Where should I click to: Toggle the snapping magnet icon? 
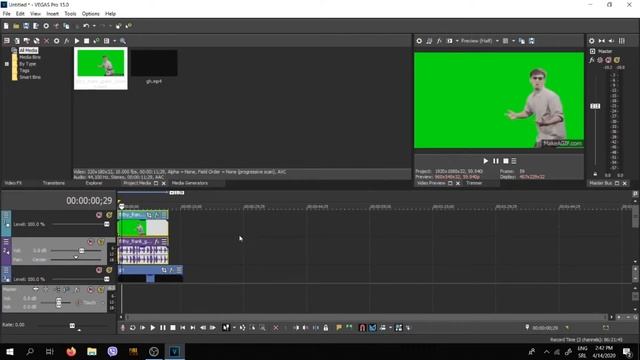point(362,328)
